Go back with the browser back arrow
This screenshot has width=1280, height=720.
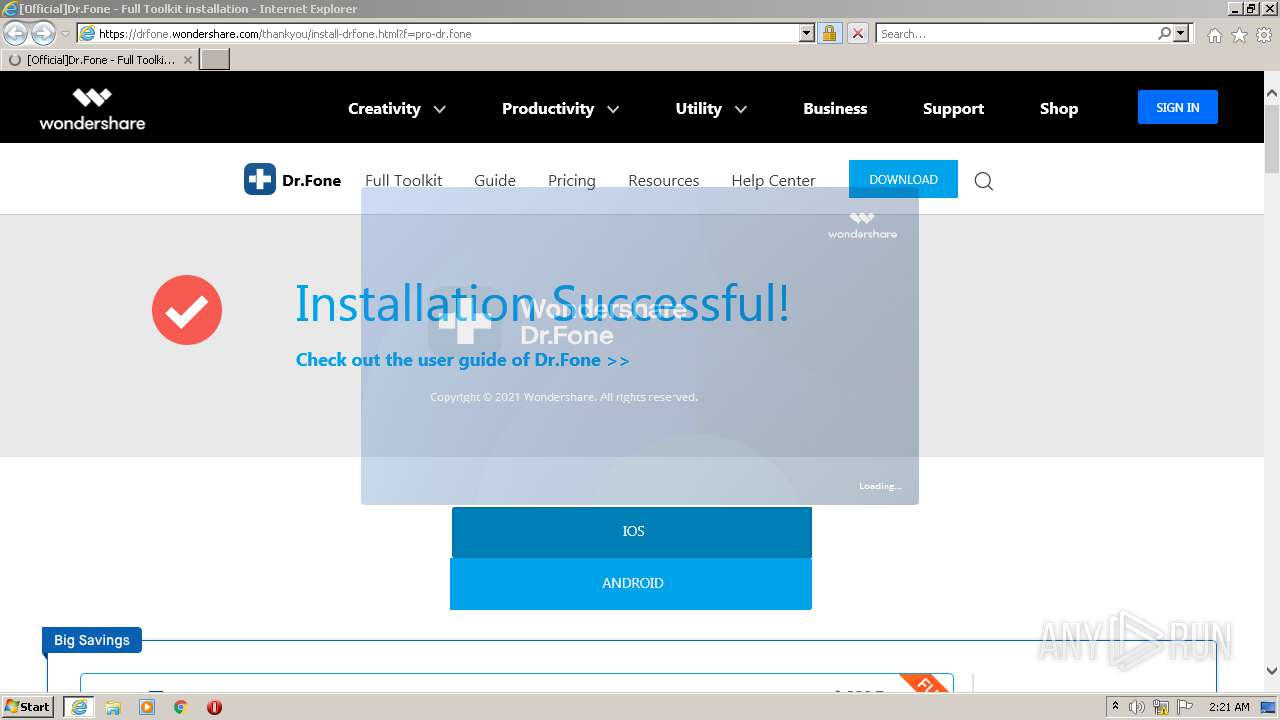pos(16,33)
